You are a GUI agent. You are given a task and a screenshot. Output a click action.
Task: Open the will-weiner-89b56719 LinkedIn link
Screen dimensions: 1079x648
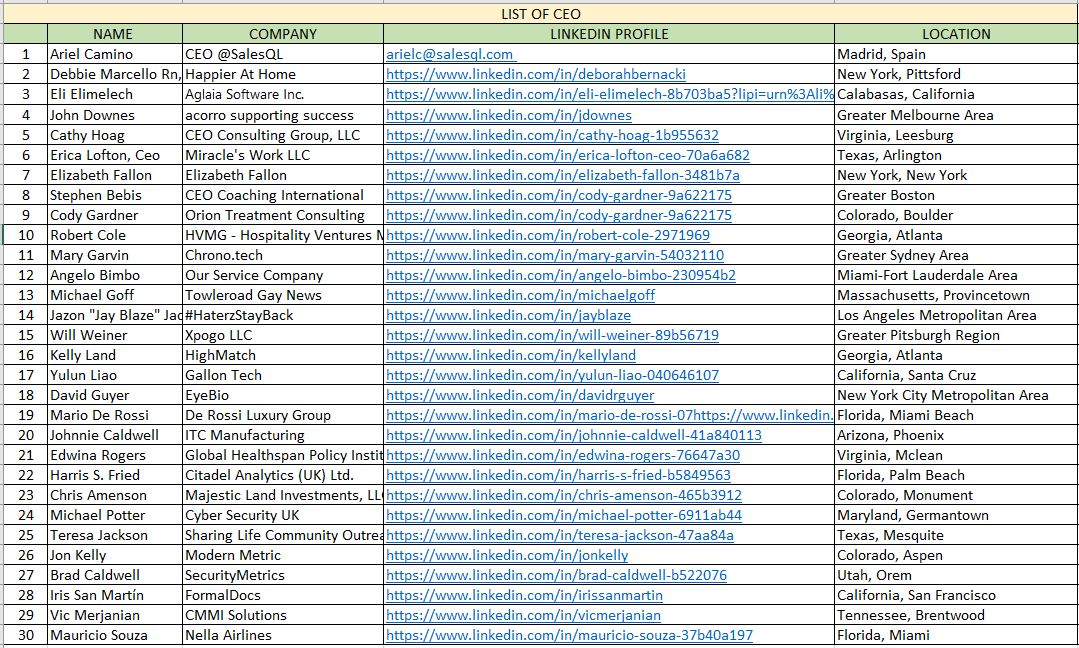coord(552,335)
